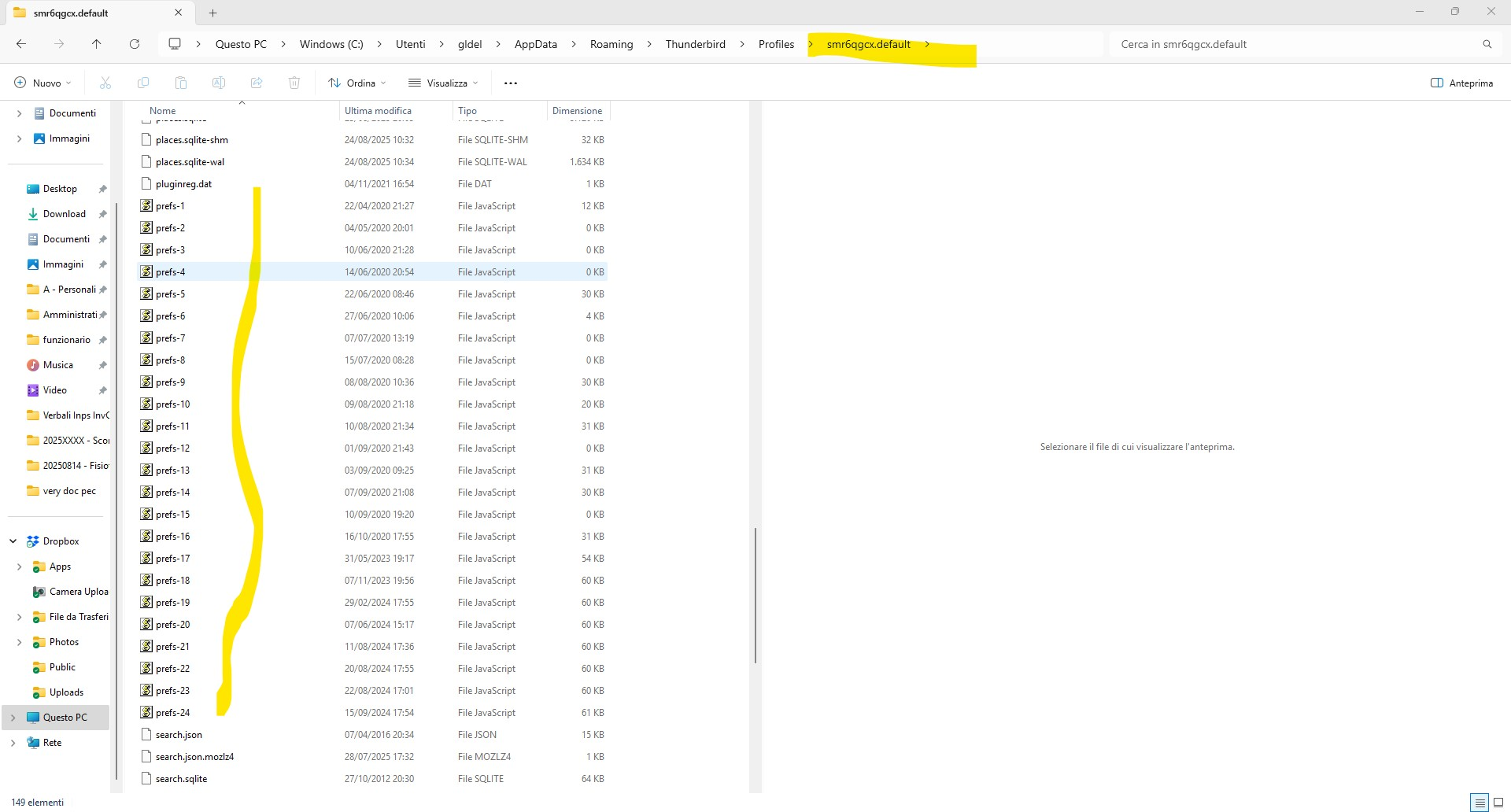Switch to large icons view in status bar
This screenshot has width=1511, height=812.
click(x=1498, y=803)
